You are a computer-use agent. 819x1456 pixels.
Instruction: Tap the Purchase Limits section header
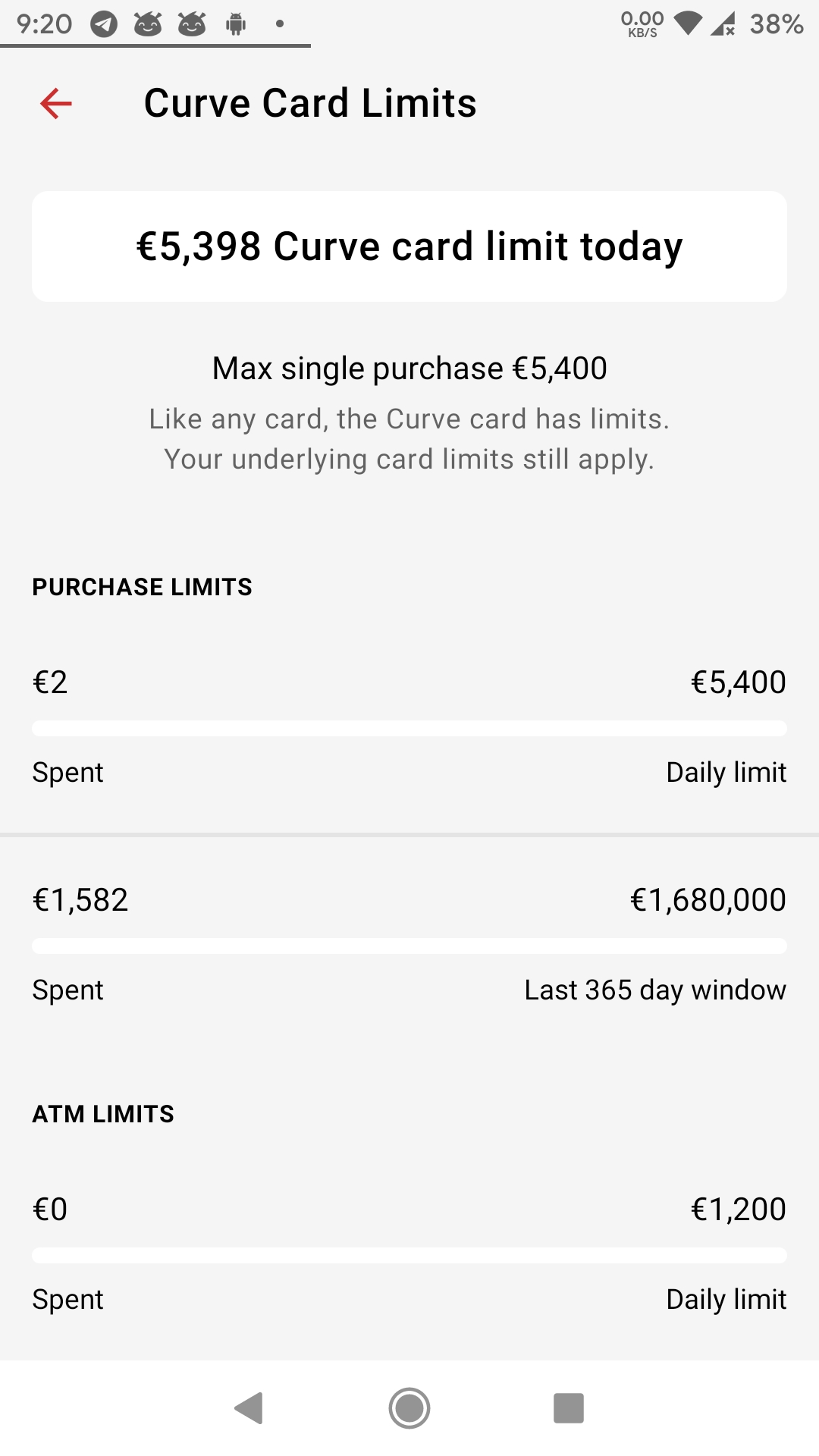click(x=142, y=587)
